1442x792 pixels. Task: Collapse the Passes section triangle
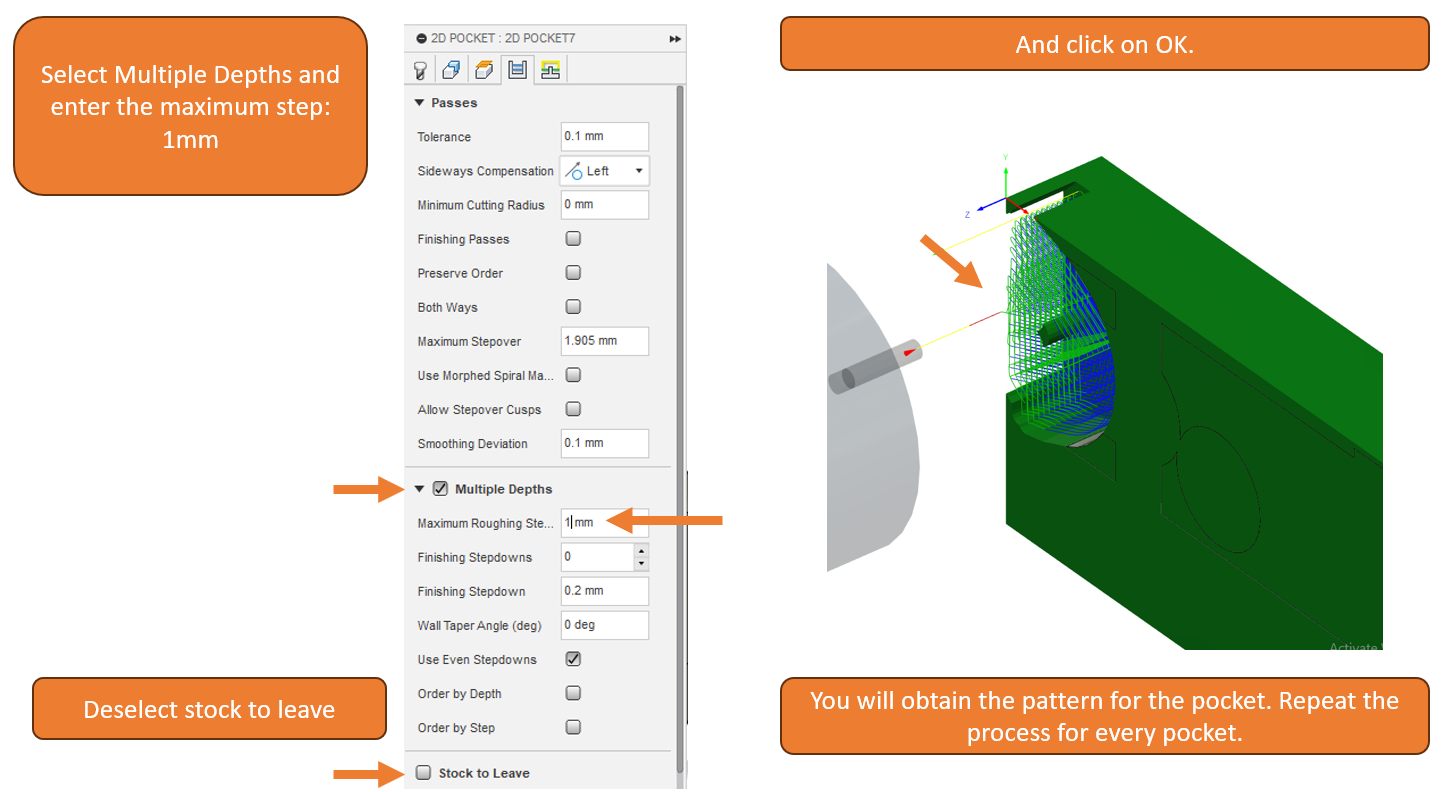point(420,103)
